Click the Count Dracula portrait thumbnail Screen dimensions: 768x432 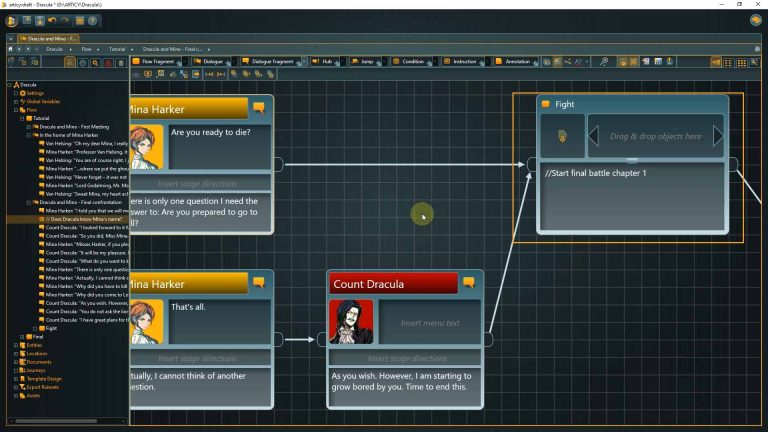(x=351, y=322)
